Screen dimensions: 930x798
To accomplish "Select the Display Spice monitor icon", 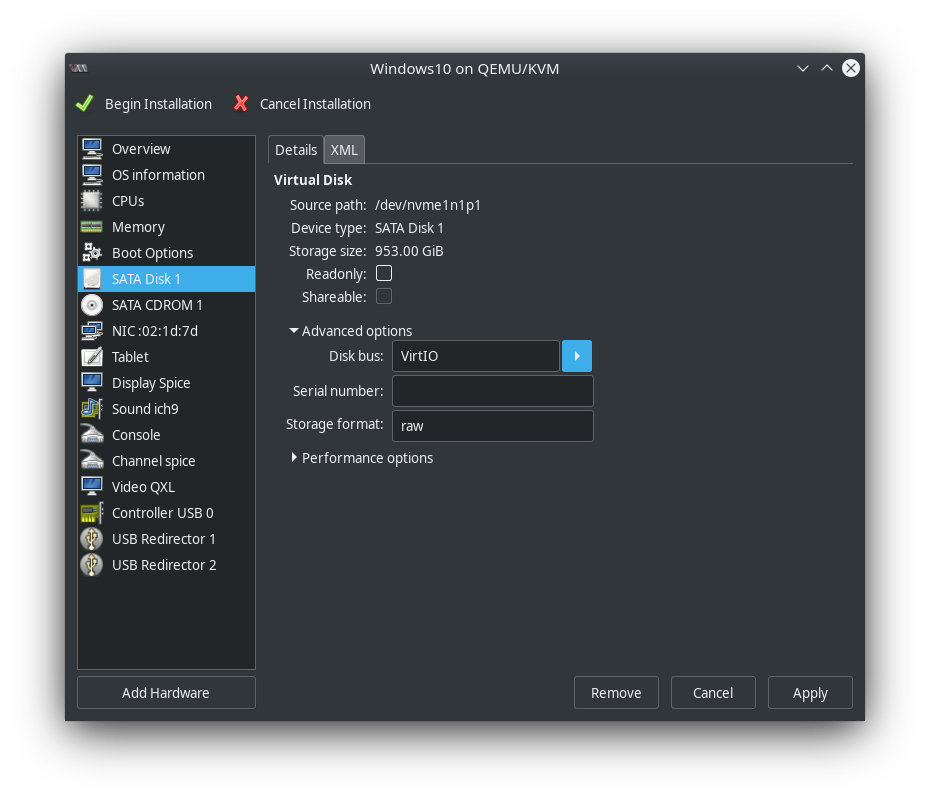I will point(92,383).
